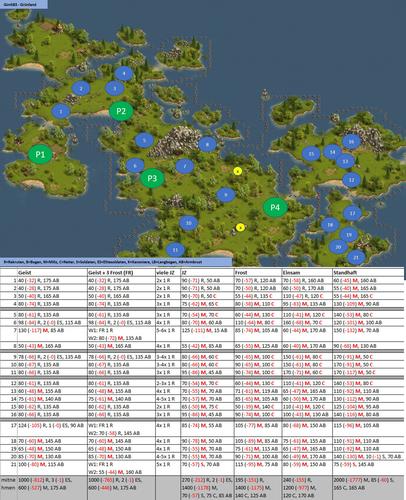The width and height of the screenshot is (406, 500).
Task: Select blue camp marker number 4
Action: click(124, 73)
